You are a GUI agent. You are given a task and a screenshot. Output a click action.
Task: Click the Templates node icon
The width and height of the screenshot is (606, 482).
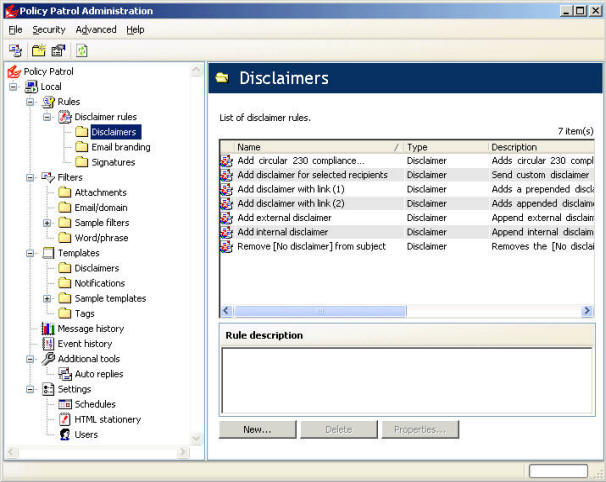pyautogui.click(x=48, y=253)
